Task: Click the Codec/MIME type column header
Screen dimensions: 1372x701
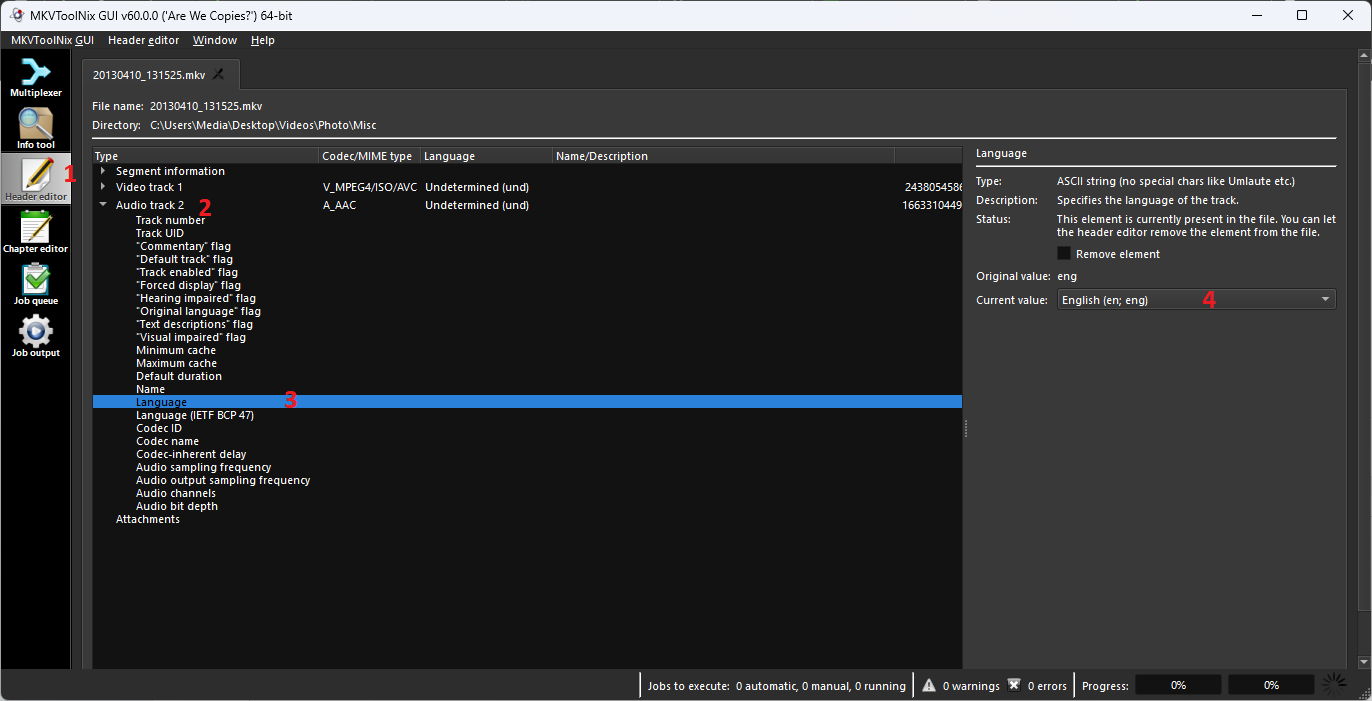Action: tap(366, 156)
